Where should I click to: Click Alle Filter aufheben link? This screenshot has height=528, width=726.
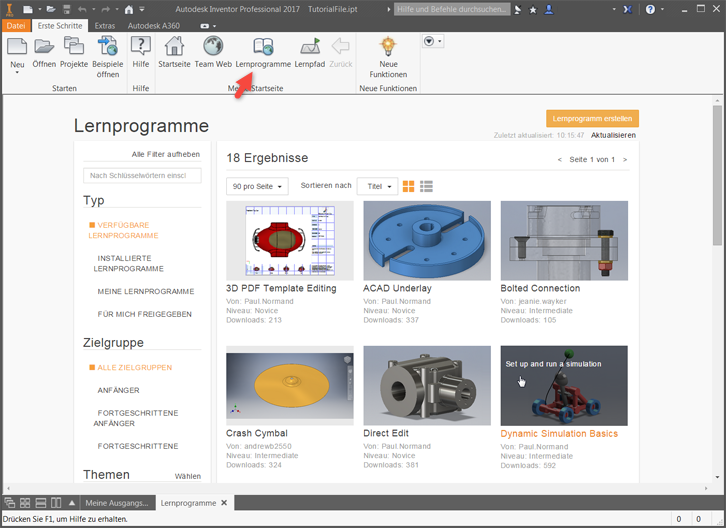pos(166,154)
